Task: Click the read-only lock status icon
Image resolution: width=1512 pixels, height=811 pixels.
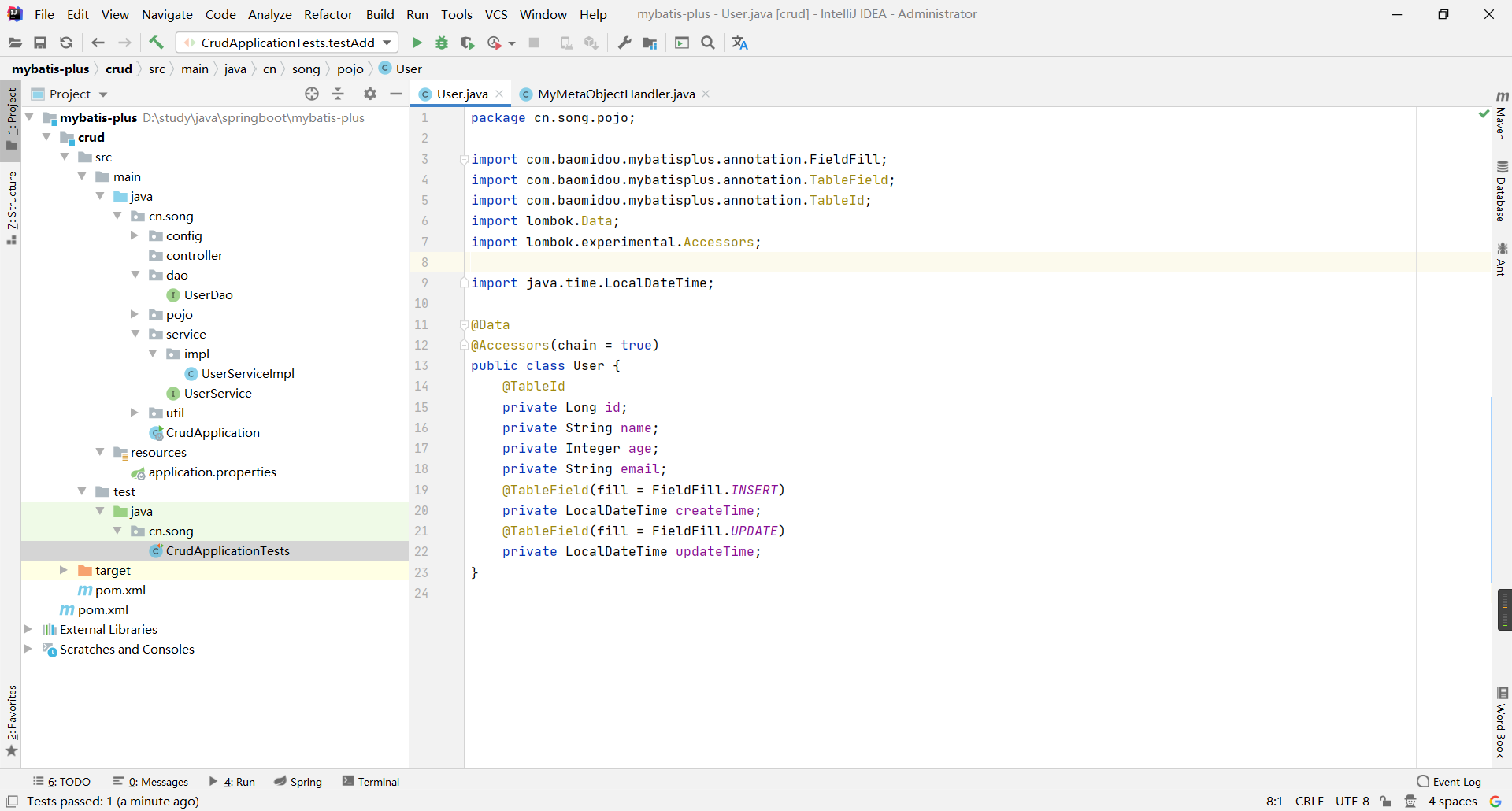Action: 1386,802
